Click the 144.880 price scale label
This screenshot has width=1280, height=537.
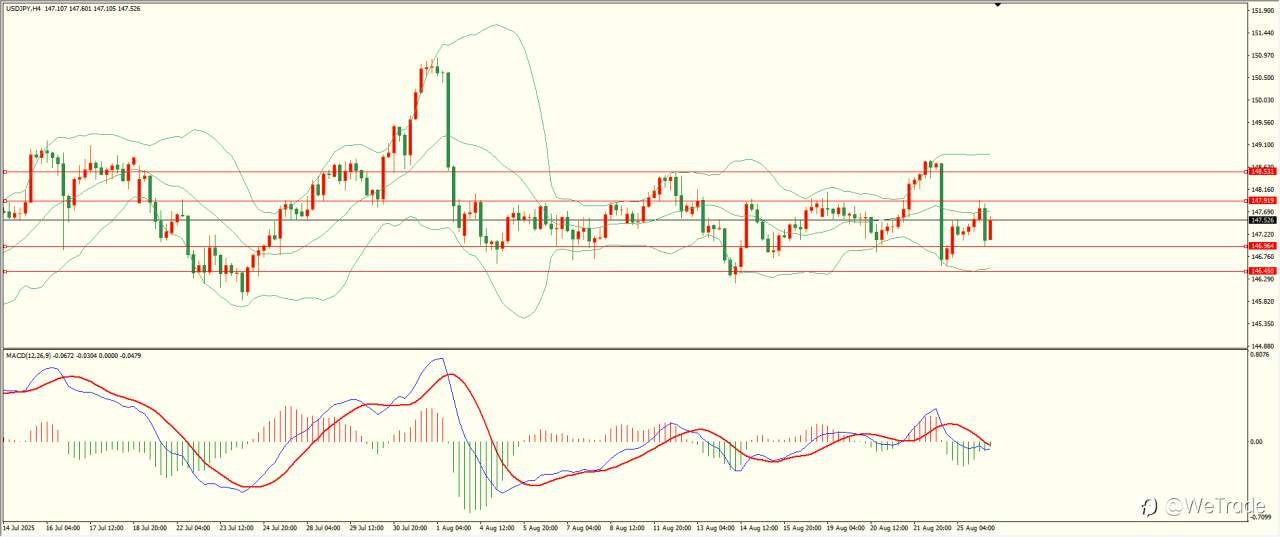pos(1262,346)
